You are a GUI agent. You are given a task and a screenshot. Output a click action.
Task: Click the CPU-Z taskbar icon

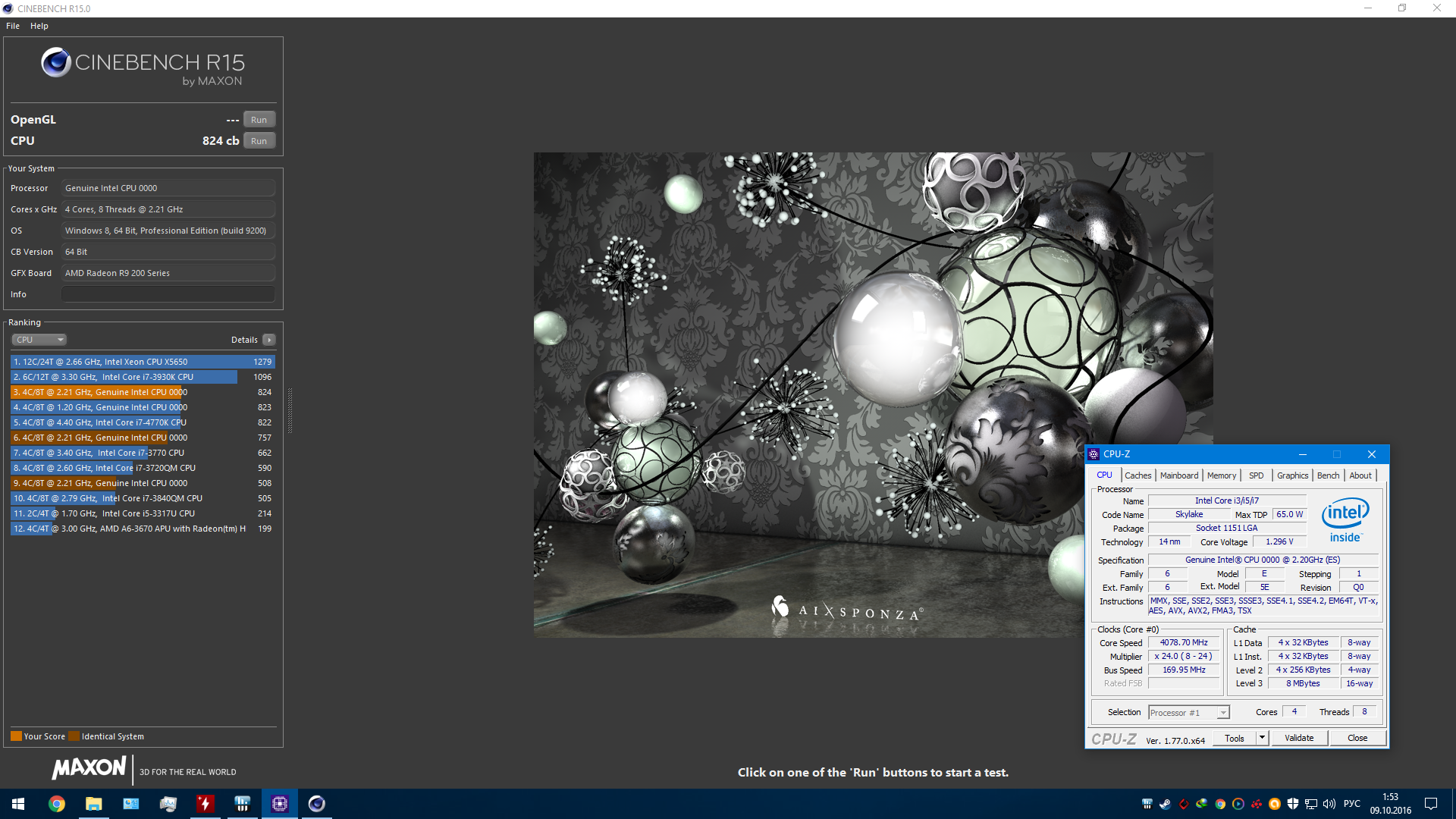pos(280,804)
